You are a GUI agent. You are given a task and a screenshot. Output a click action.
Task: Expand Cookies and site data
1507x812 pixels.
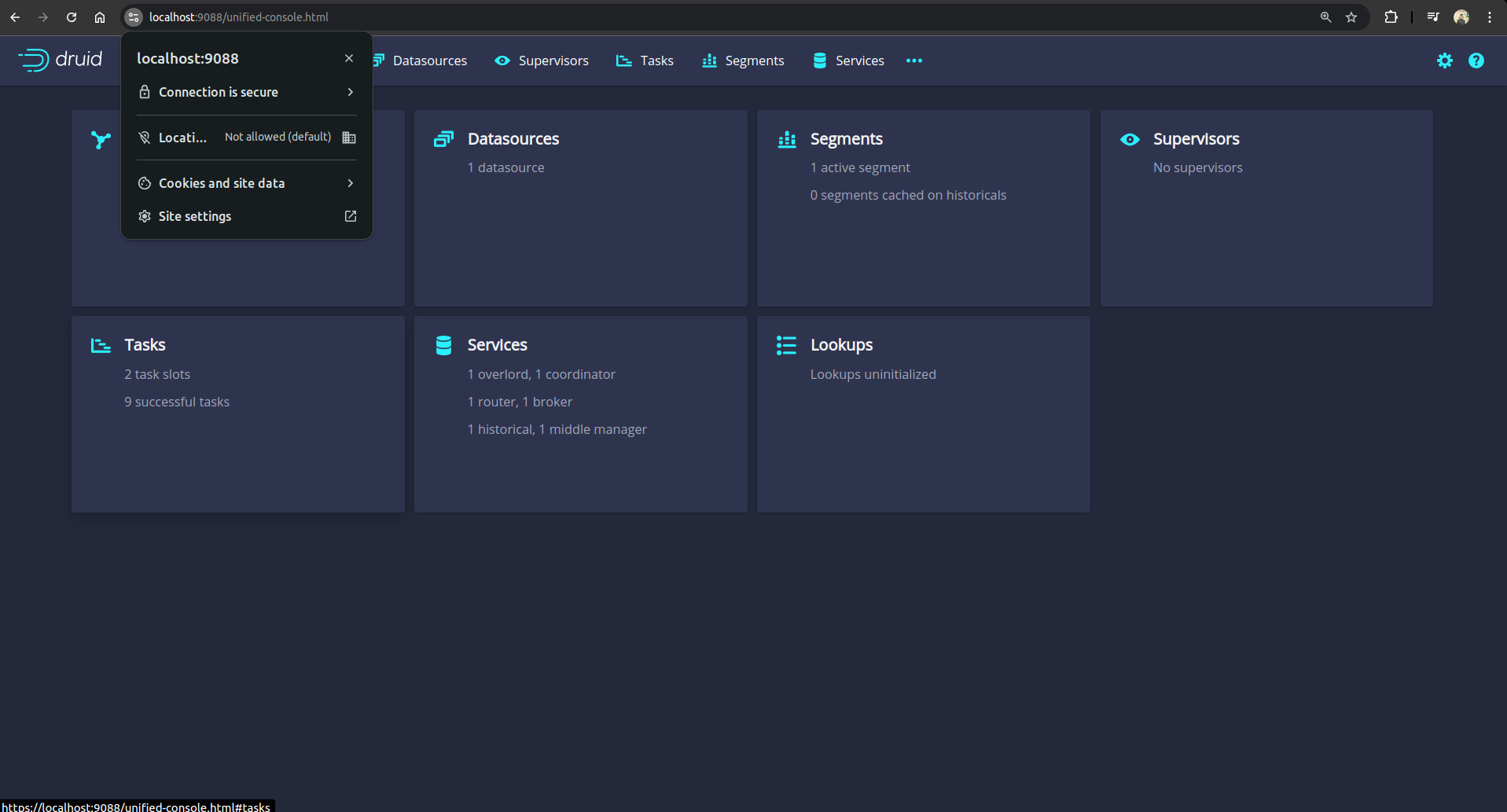[246, 183]
